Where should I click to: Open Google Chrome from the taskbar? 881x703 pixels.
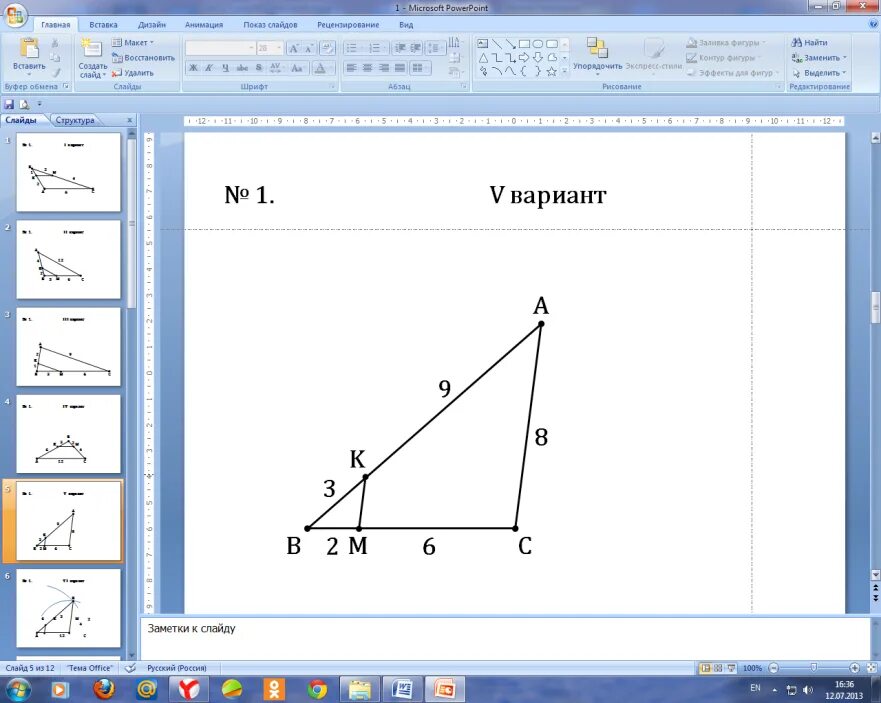click(x=317, y=689)
